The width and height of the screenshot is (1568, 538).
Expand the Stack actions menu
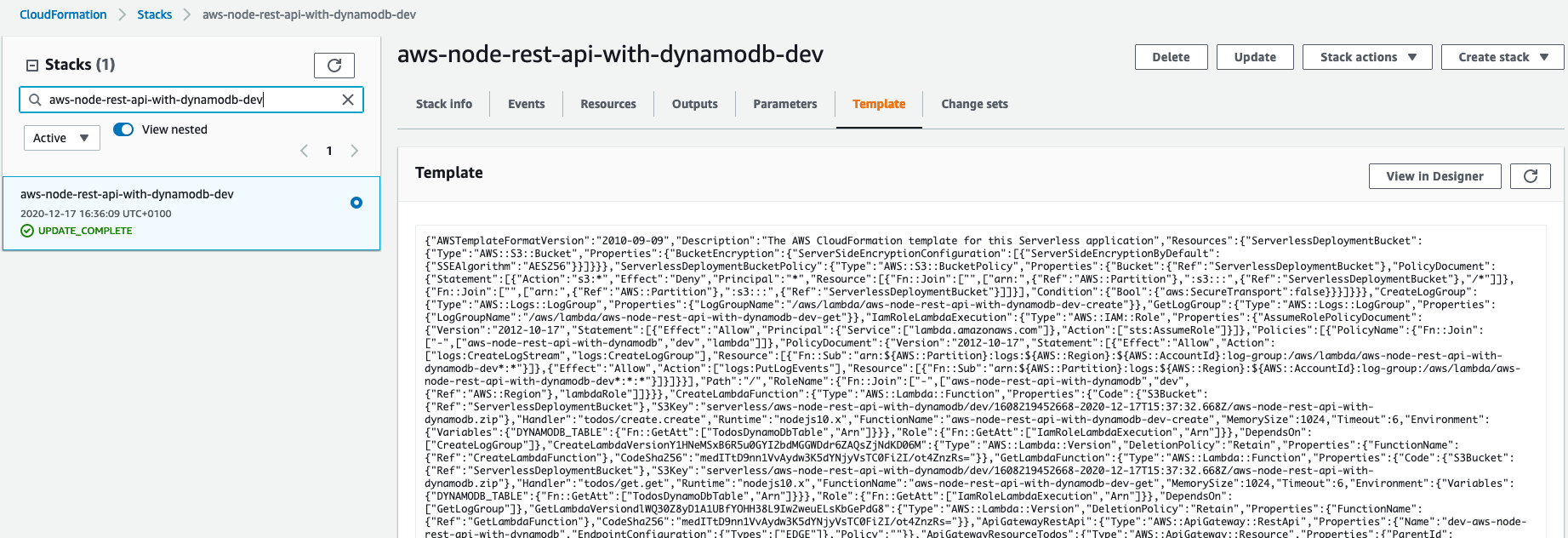pos(1367,57)
